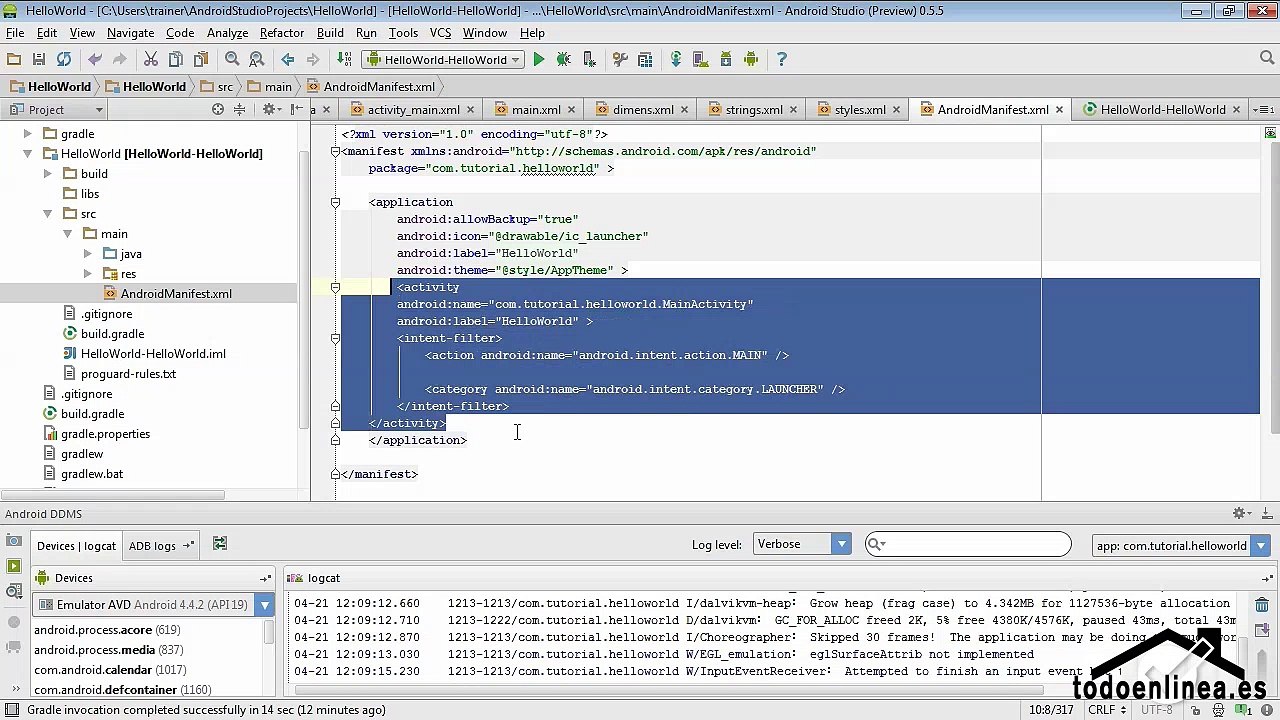The image size is (1280, 720).
Task: Run the HelloWorld app with green play button
Action: 539,60
